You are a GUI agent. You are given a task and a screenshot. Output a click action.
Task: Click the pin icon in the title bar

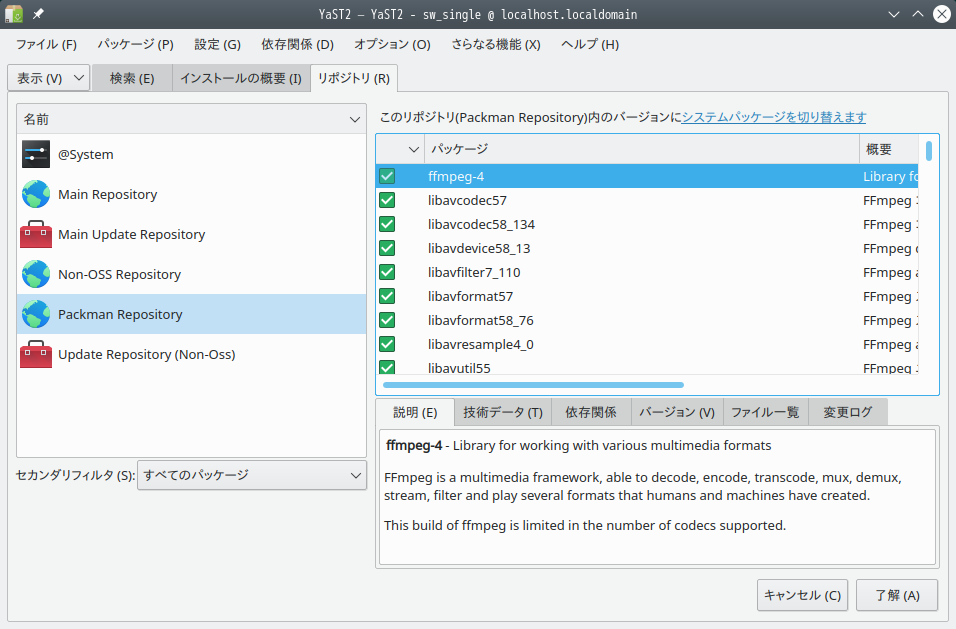click(38, 13)
